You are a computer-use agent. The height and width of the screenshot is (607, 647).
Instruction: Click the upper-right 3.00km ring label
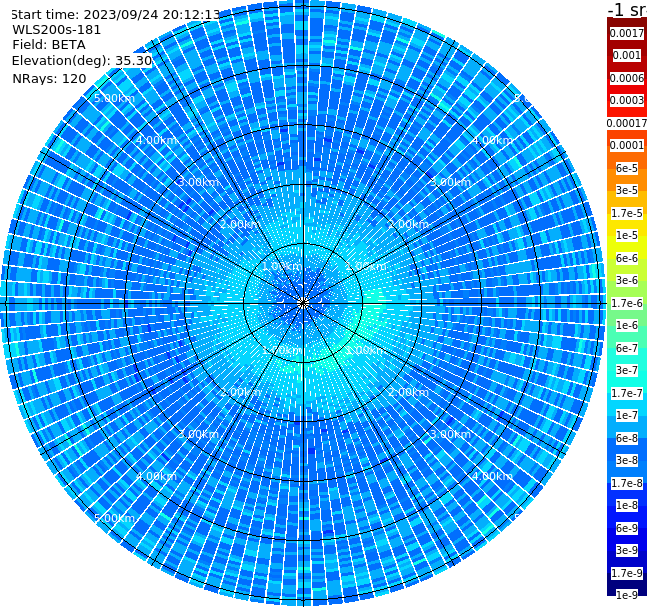[450, 182]
